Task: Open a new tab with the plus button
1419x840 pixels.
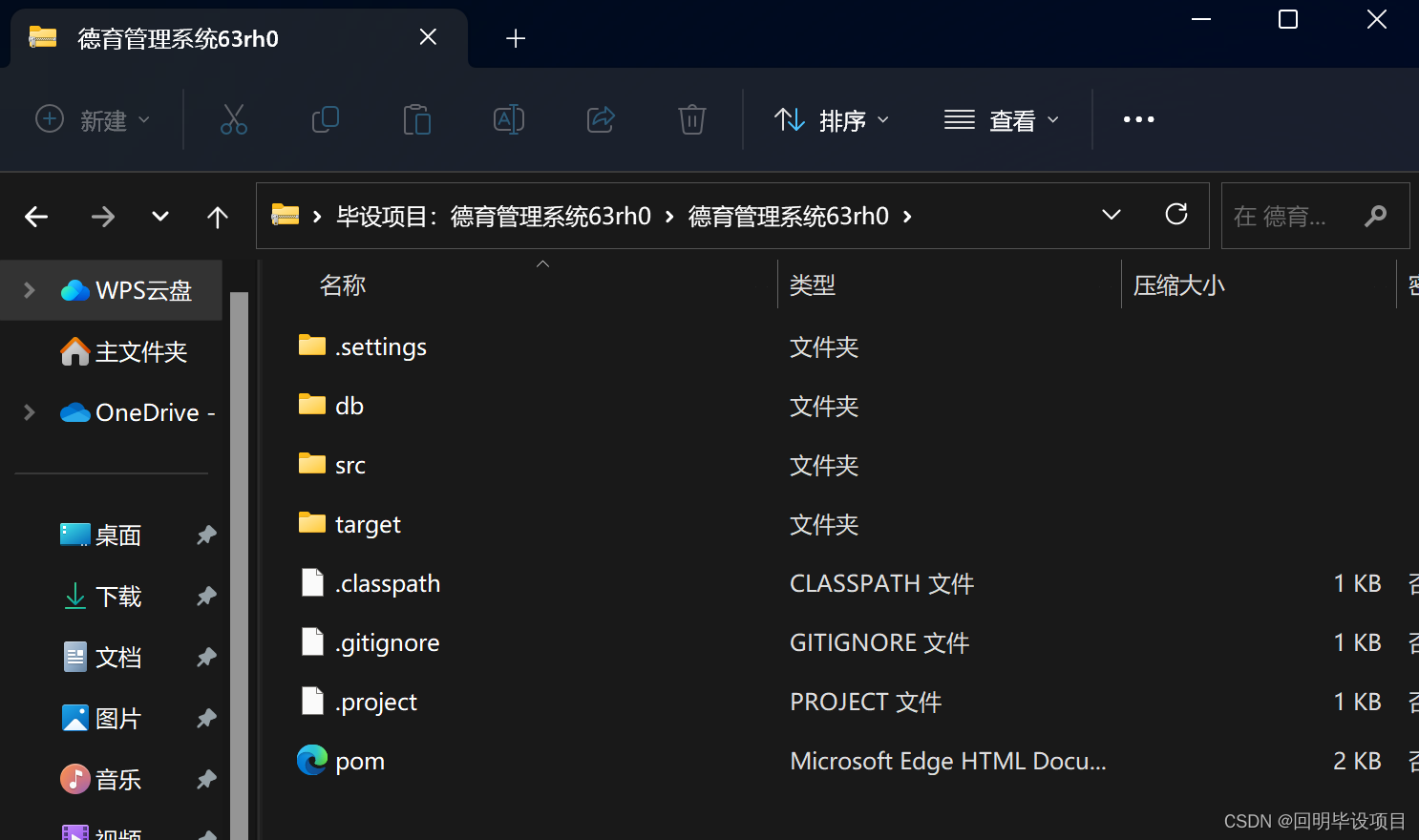Action: (516, 38)
